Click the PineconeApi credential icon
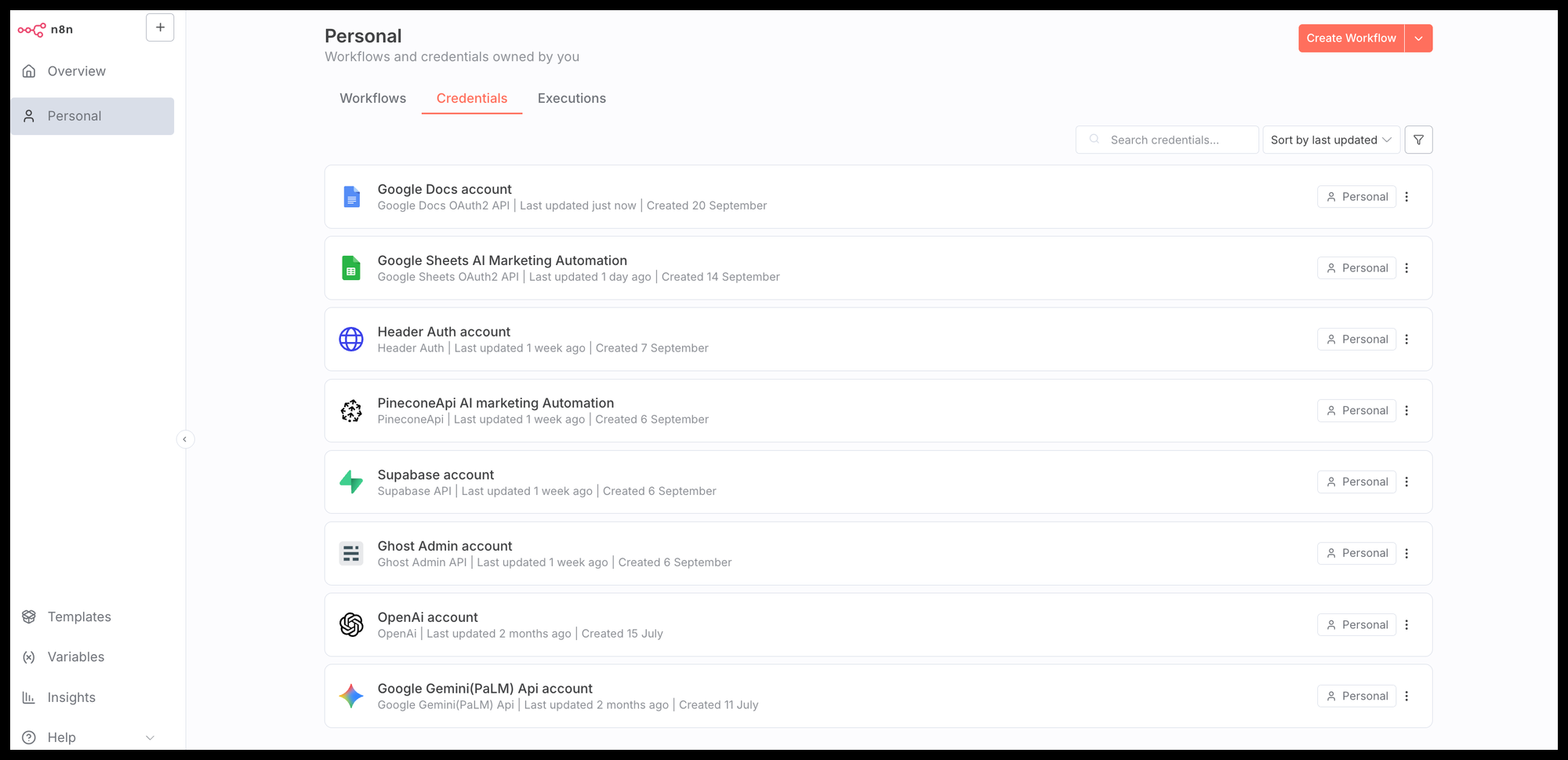 (x=351, y=411)
